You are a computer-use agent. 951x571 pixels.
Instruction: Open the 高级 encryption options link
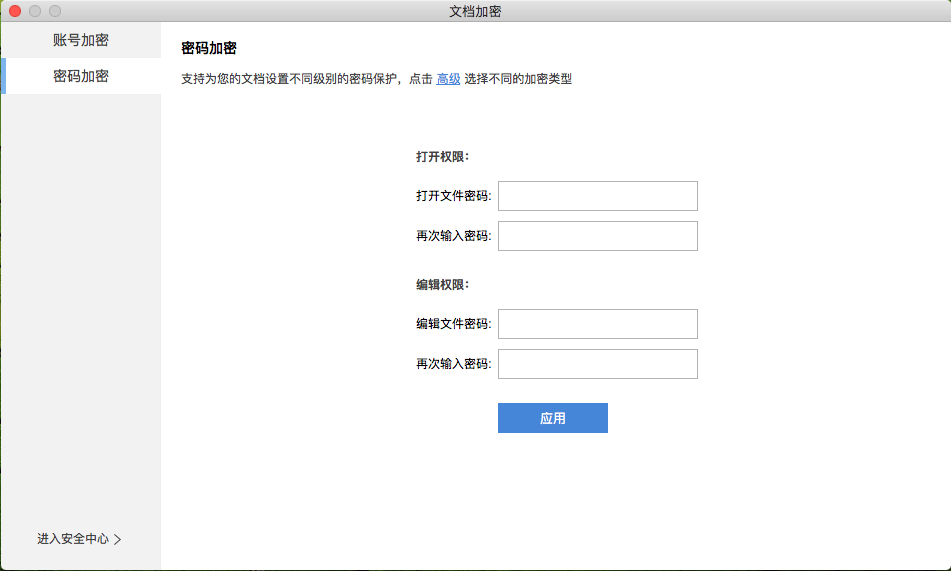(x=448, y=79)
